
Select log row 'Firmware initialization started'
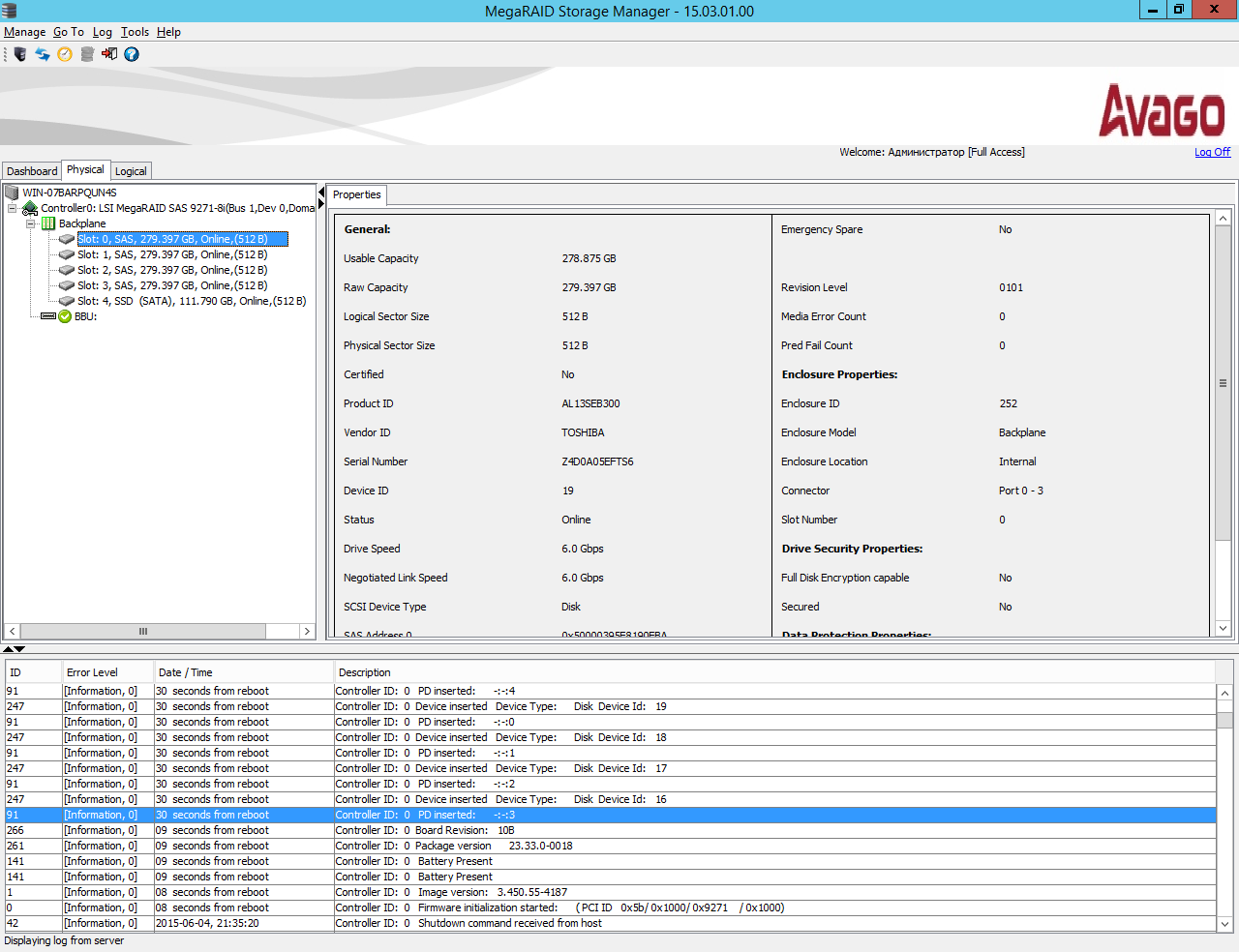610,907
